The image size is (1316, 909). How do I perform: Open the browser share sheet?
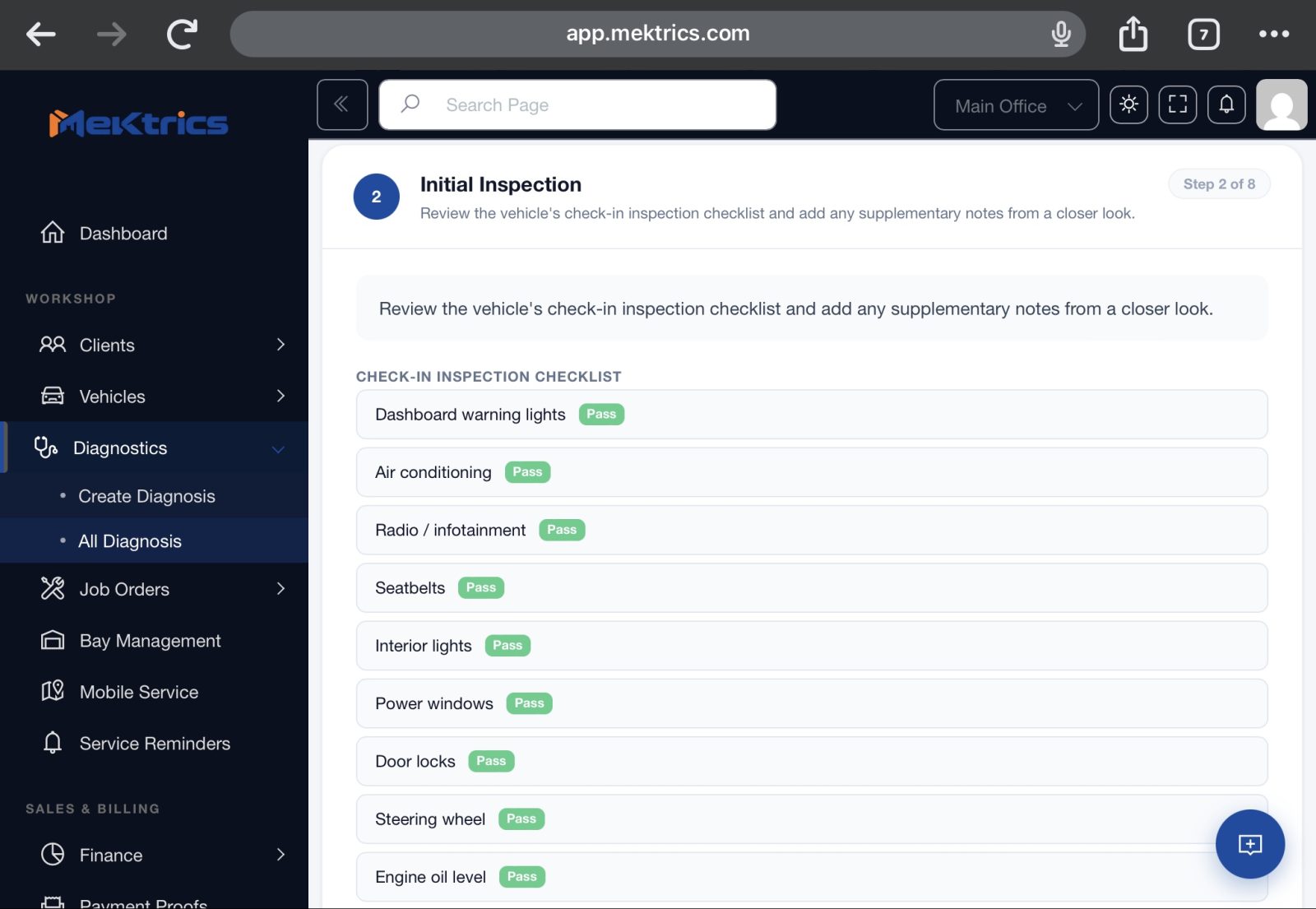1133,34
